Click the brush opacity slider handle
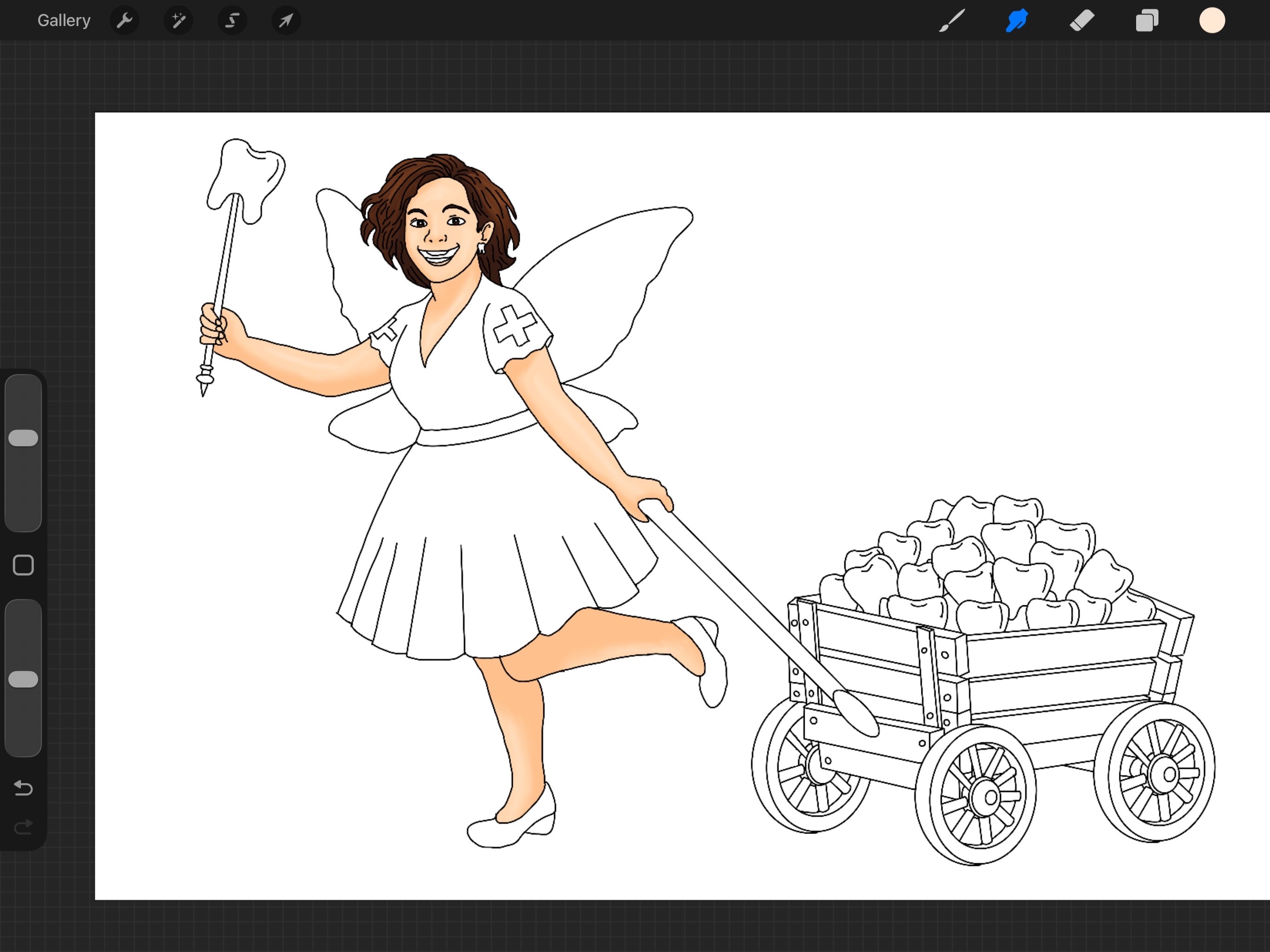The width and height of the screenshot is (1270, 952). point(24,679)
